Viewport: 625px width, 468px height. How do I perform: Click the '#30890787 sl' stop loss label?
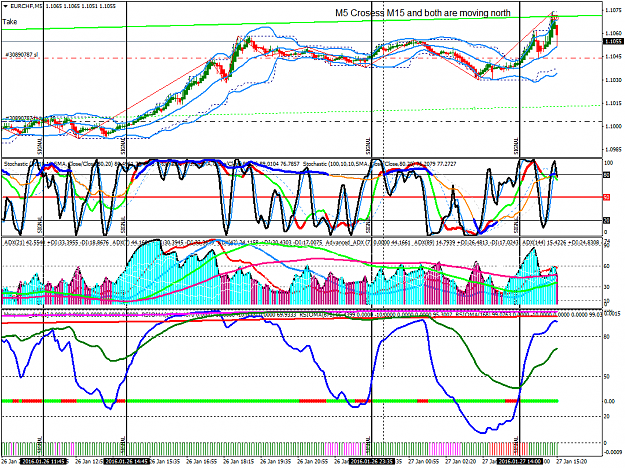22,54
